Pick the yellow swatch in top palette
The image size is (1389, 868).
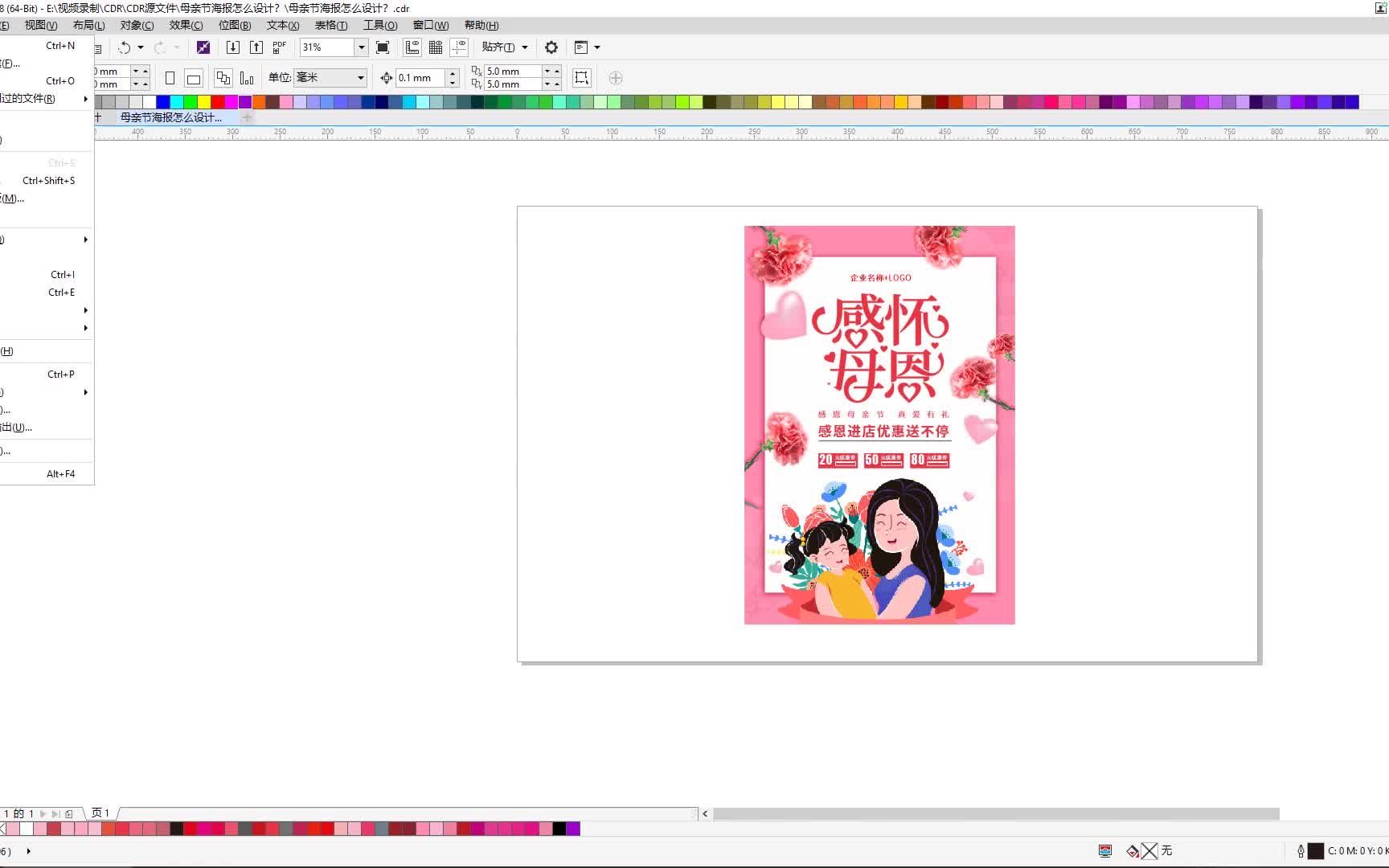pos(204,102)
